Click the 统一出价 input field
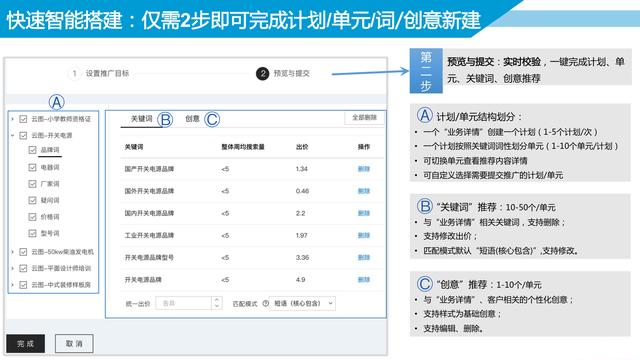Viewport: 640px width, 360px height. click(184, 303)
